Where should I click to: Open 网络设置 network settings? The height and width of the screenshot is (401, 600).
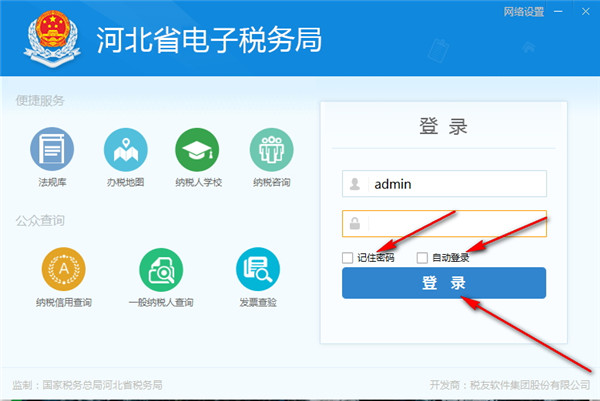point(523,12)
